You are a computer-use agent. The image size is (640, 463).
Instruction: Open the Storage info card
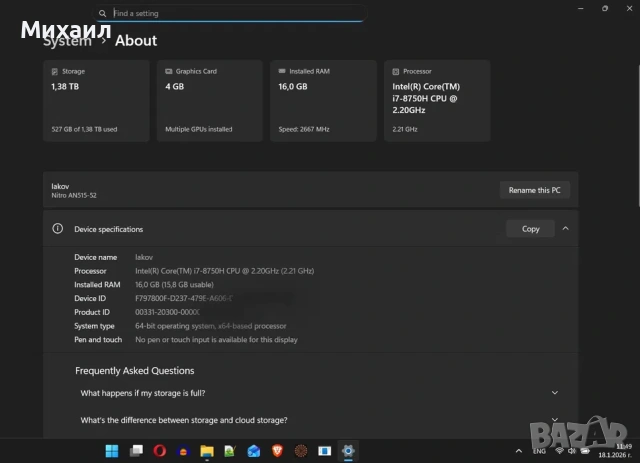[x=96, y=100]
